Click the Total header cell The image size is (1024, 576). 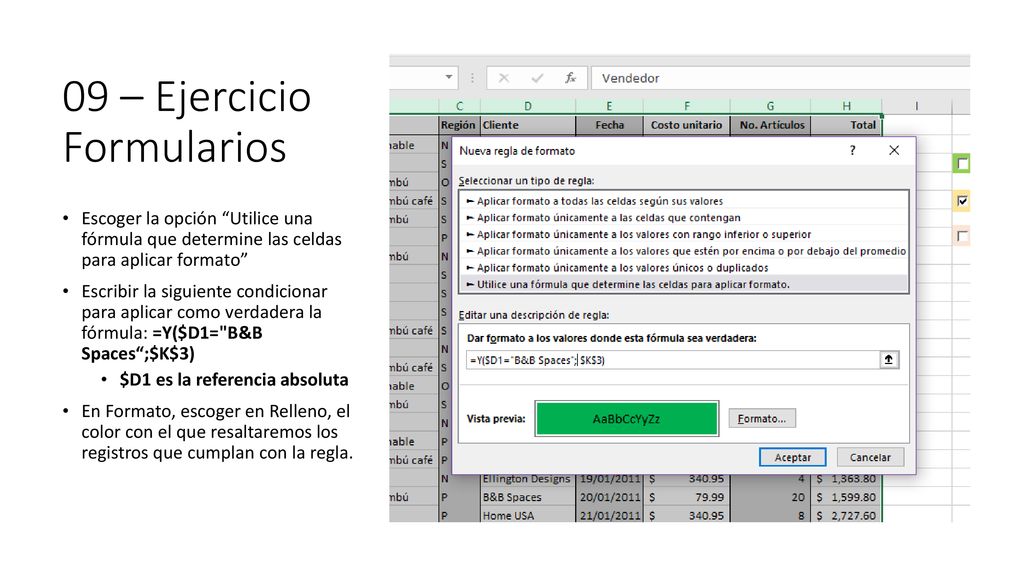click(x=846, y=125)
